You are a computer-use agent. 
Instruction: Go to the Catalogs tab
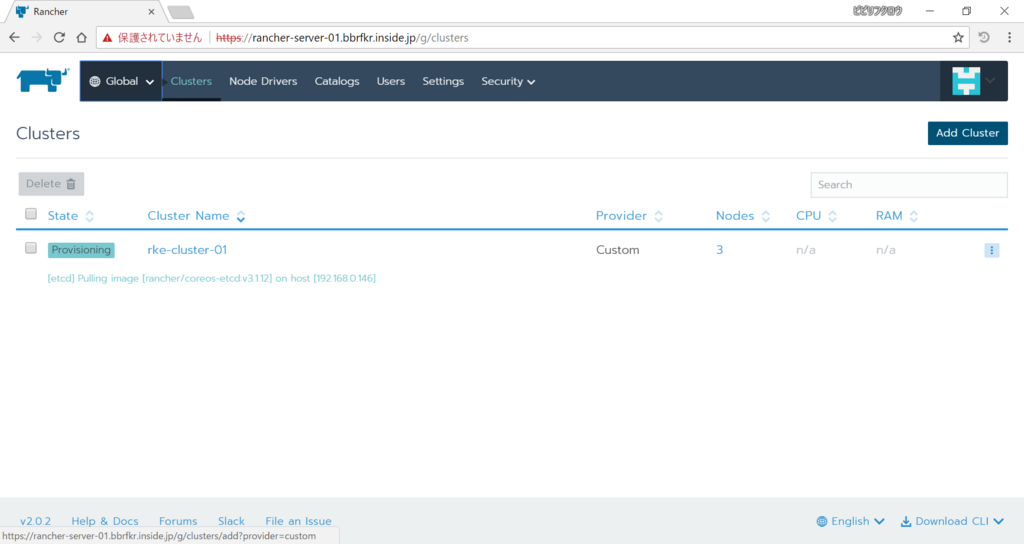pos(337,82)
